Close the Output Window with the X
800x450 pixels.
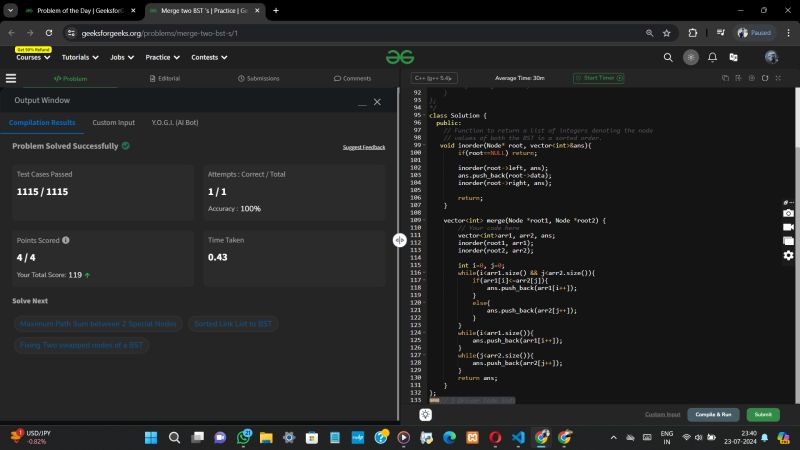[377, 102]
